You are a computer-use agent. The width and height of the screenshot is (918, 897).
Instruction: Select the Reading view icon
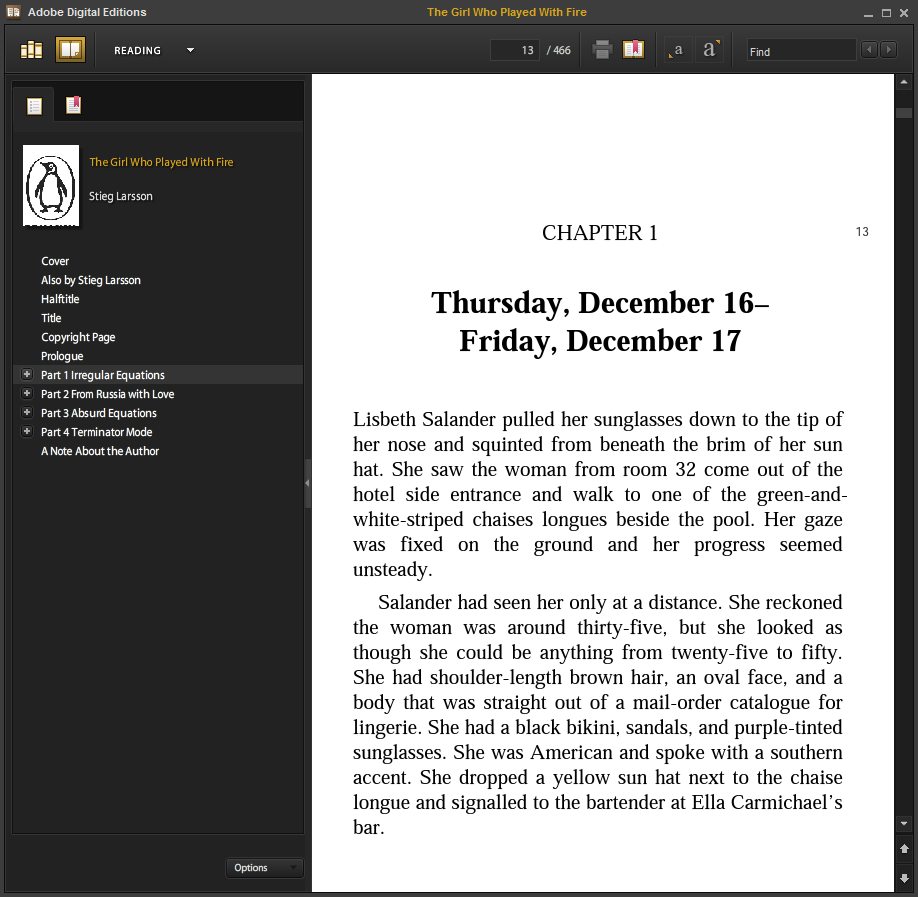(x=70, y=50)
